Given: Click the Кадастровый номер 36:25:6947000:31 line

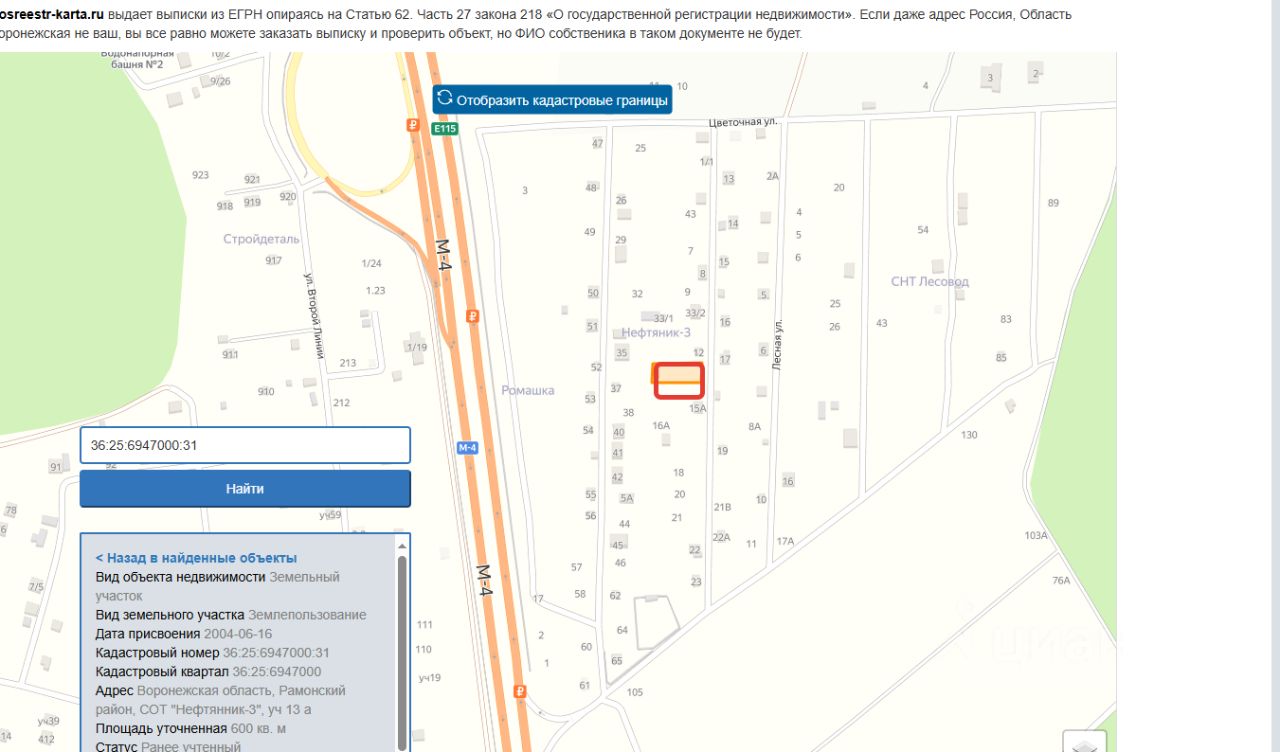Looking at the screenshot, I should 213,652.
